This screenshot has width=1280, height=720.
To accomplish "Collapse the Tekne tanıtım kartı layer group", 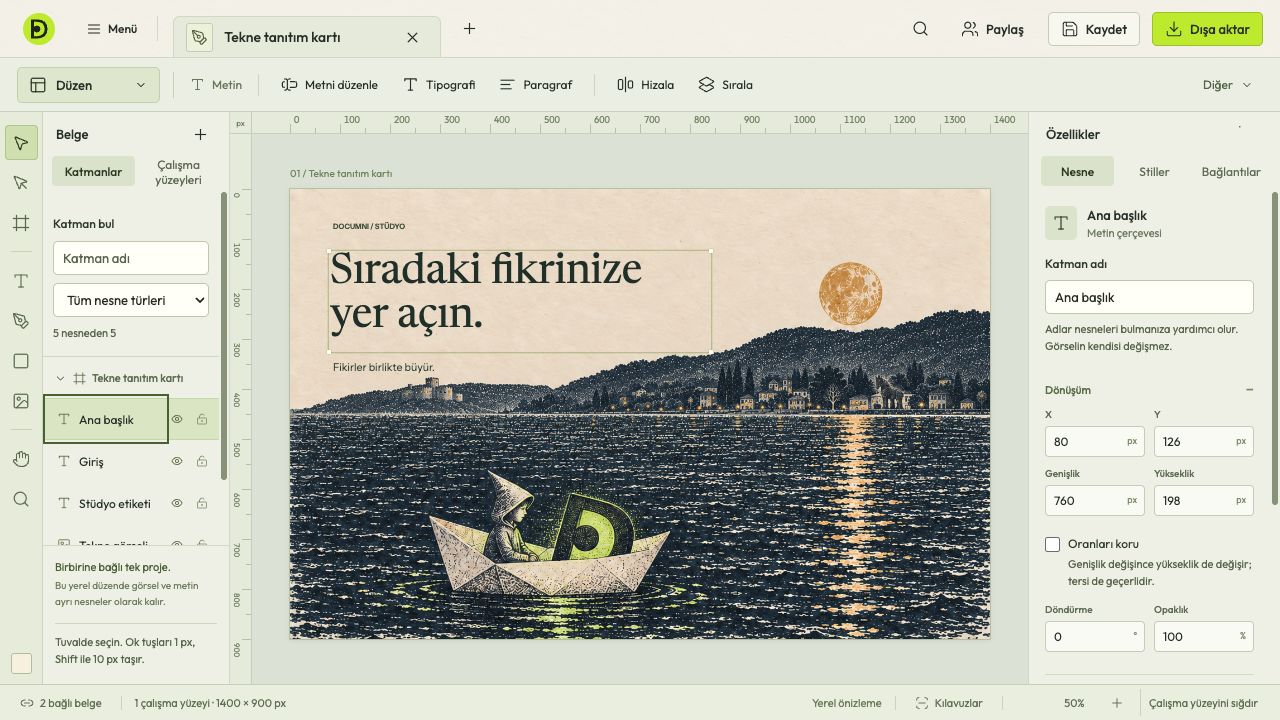I will (x=60, y=378).
